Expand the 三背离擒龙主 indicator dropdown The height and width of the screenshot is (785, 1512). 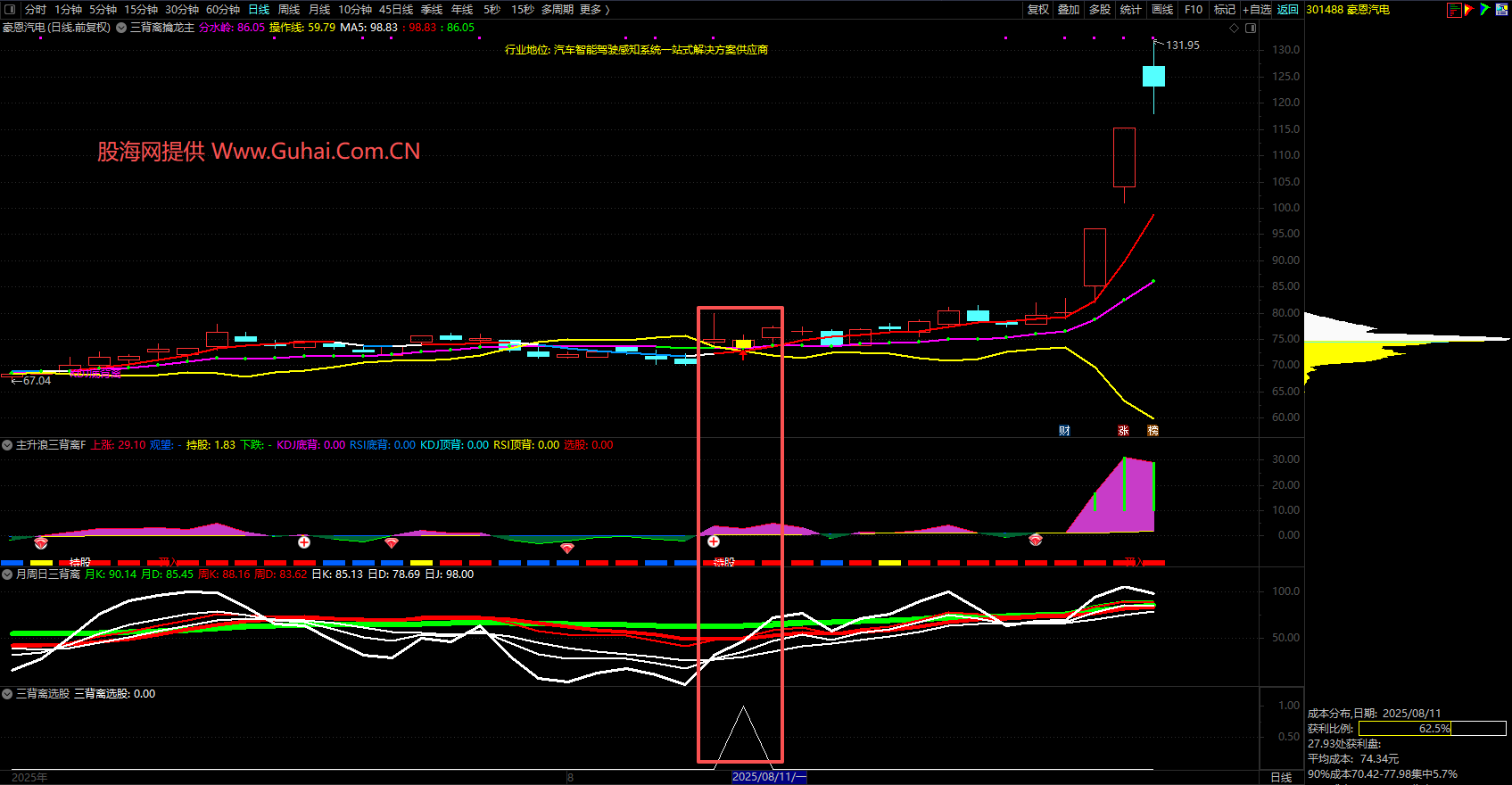(123, 28)
